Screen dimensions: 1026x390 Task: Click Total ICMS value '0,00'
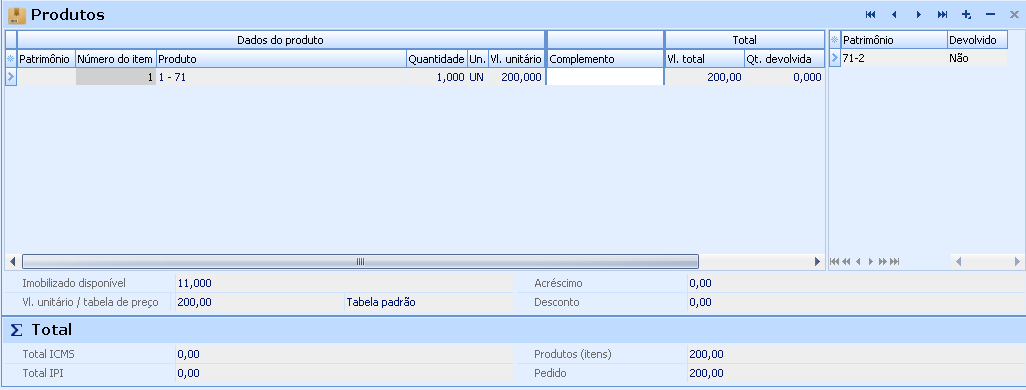tap(188, 355)
